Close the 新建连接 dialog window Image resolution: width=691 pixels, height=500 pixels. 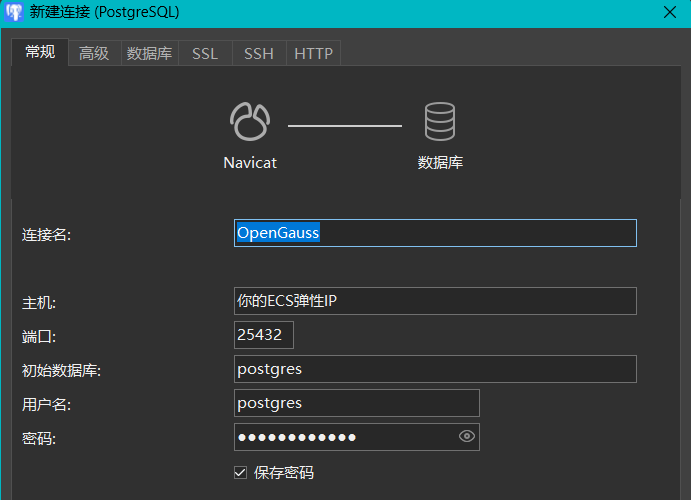[x=670, y=12]
